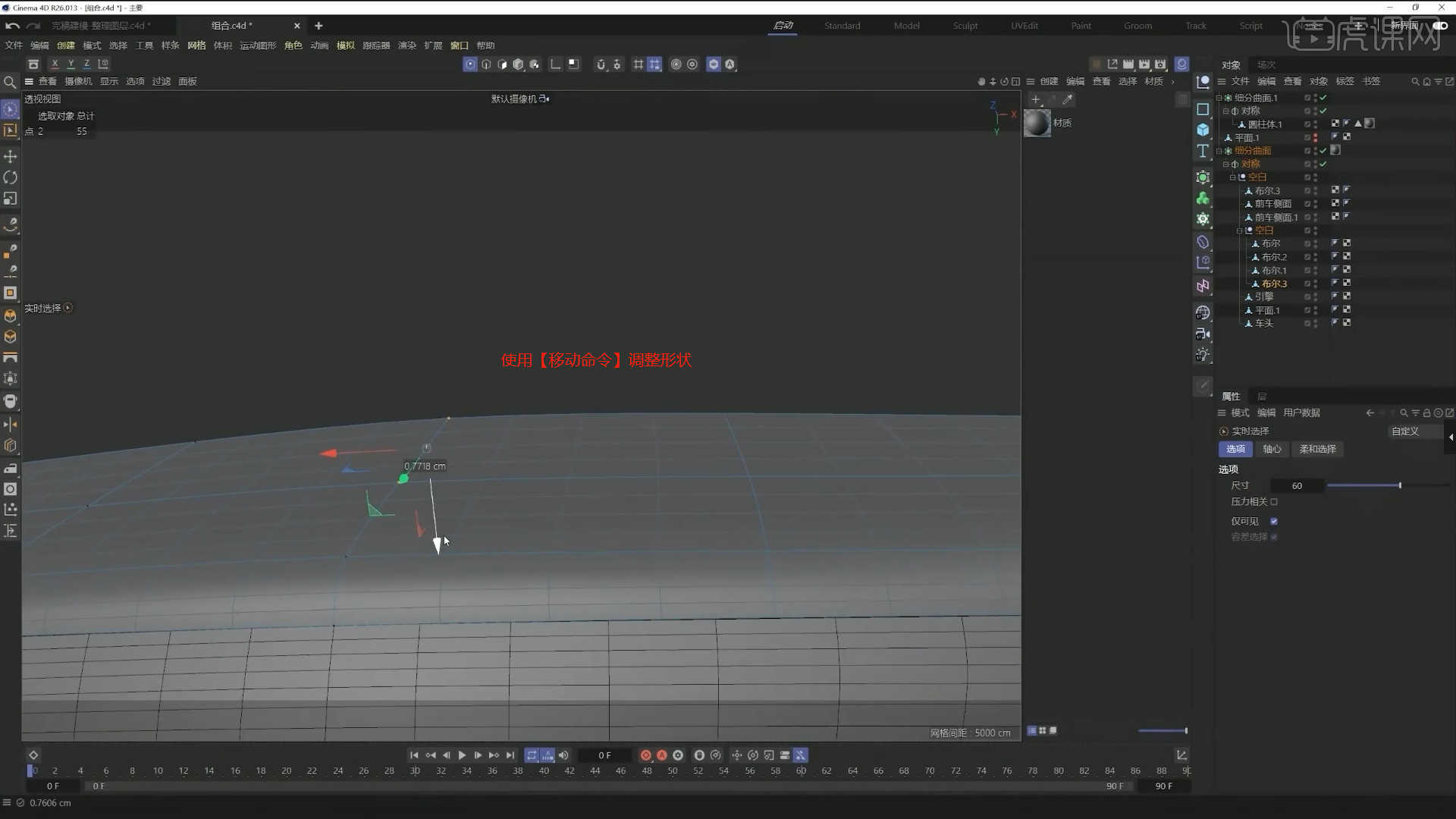
Task: Open Object Manager hamburger menu
Action: coord(1222,82)
